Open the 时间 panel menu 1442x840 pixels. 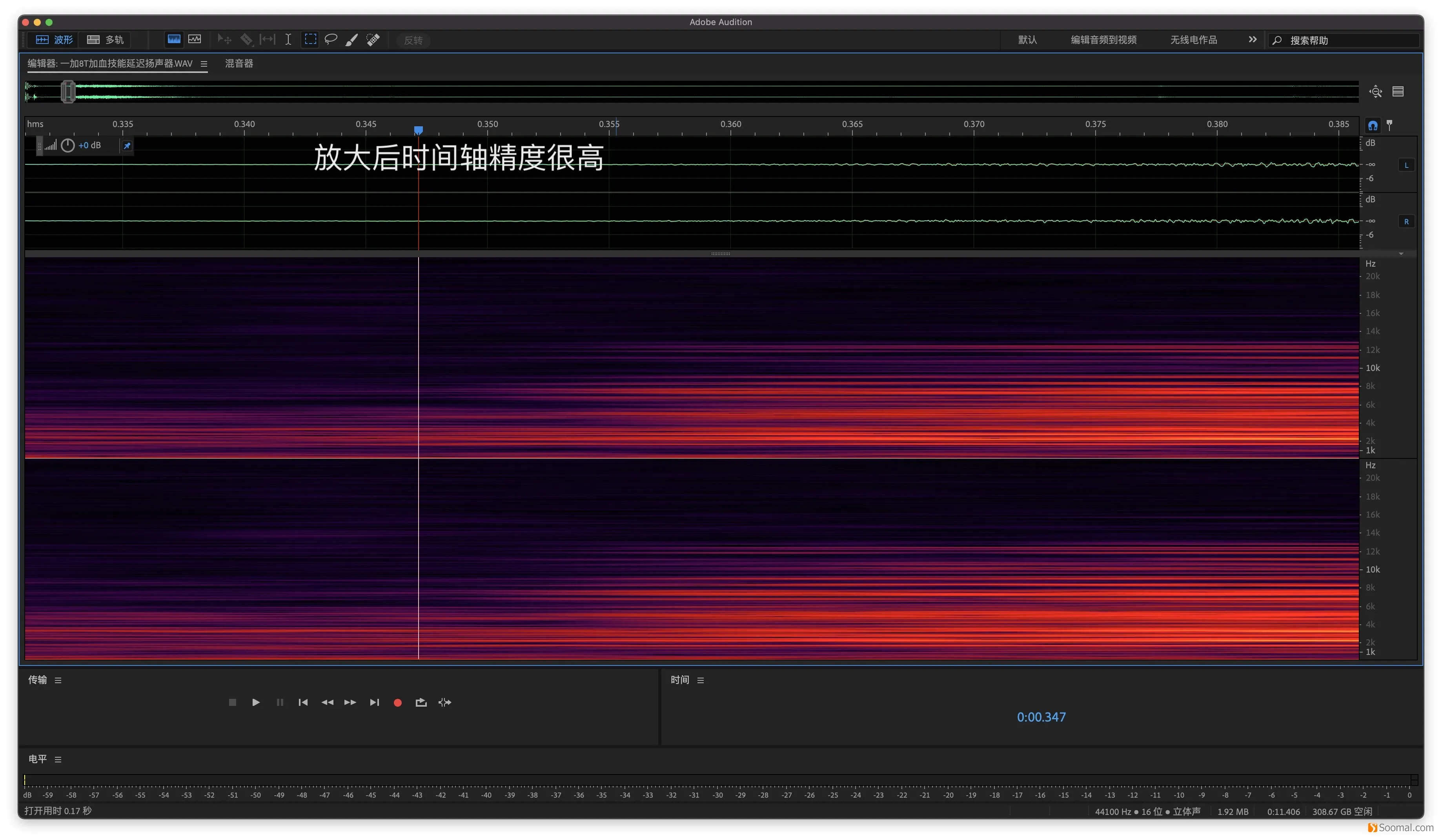coord(700,680)
